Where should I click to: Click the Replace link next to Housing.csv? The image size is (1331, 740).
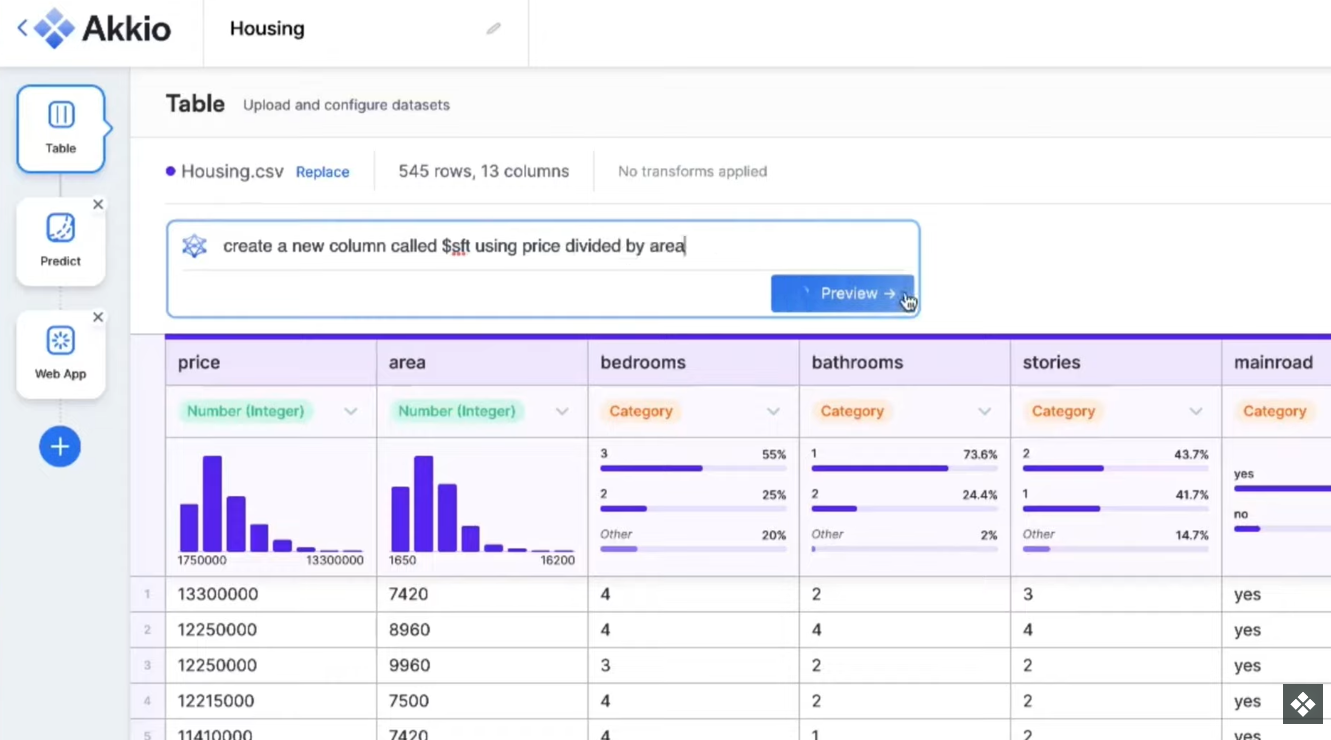point(322,171)
